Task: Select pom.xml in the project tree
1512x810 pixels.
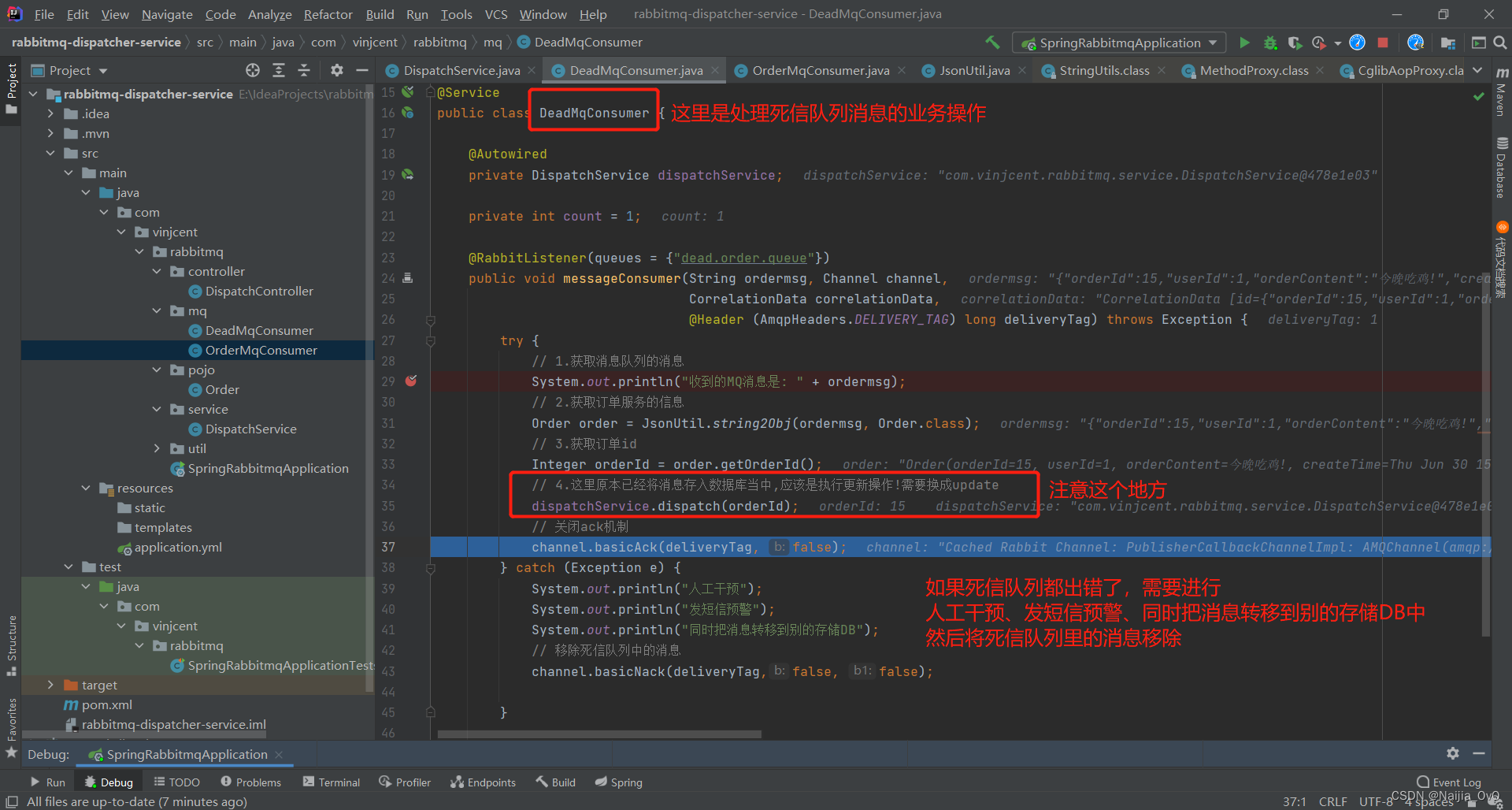Action: click(x=106, y=704)
